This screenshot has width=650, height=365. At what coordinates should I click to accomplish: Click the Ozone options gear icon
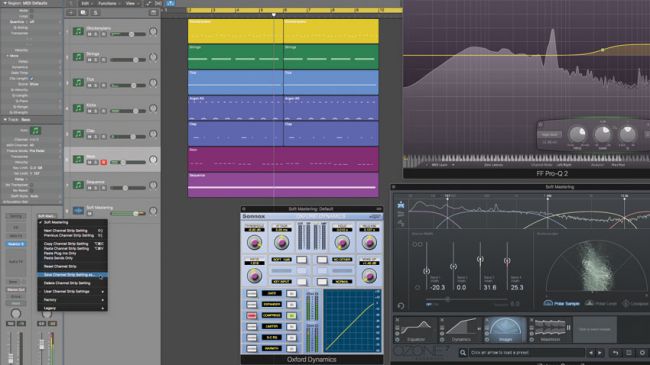pos(642,353)
